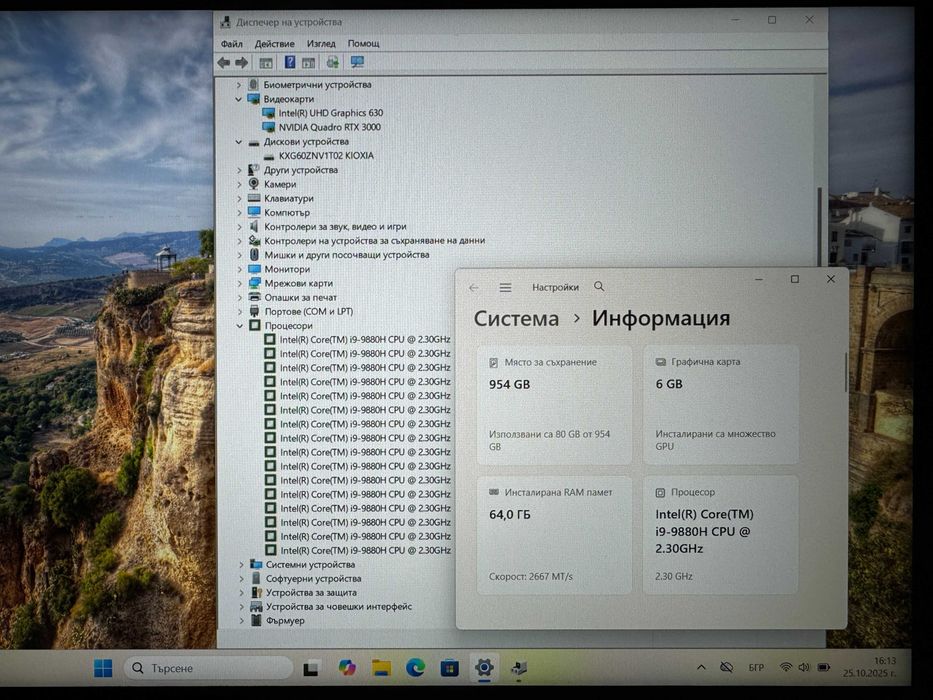
Task: Click the Back arrow in Device Manager toolbar
Action: click(x=224, y=62)
